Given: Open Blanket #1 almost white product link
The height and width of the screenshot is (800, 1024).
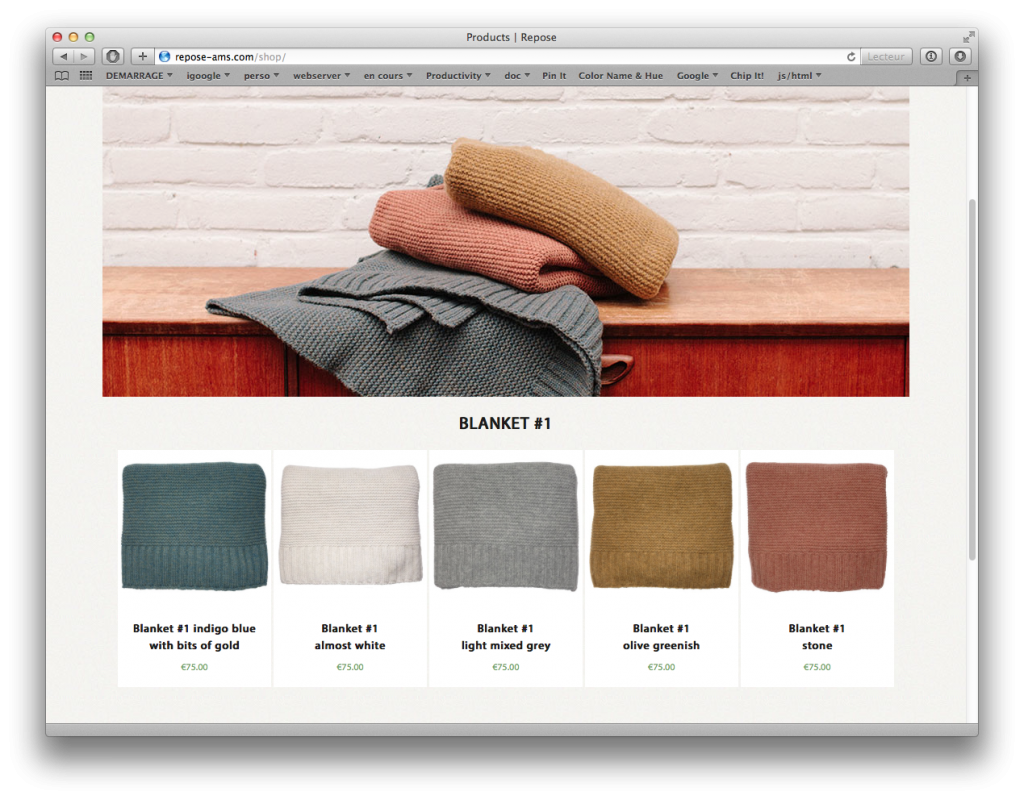Looking at the screenshot, I should click(x=350, y=637).
